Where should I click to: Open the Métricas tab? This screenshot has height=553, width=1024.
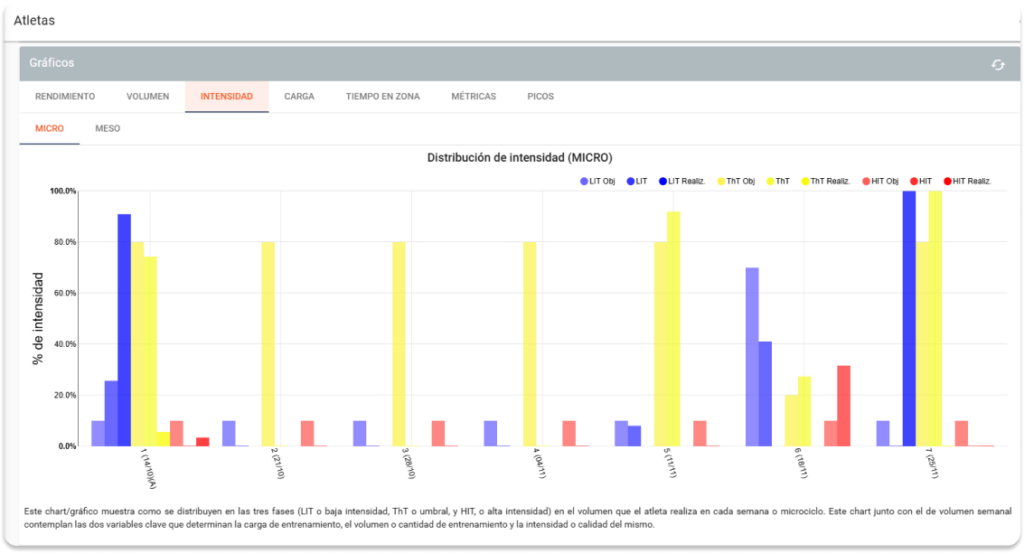(473, 97)
